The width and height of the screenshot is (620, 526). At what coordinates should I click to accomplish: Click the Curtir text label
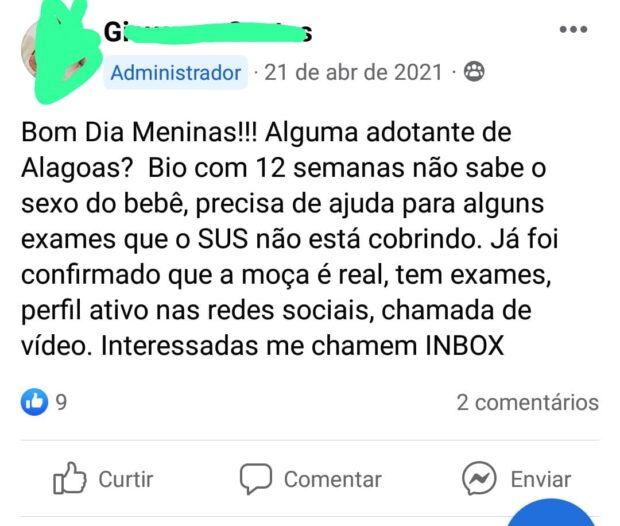[126, 479]
